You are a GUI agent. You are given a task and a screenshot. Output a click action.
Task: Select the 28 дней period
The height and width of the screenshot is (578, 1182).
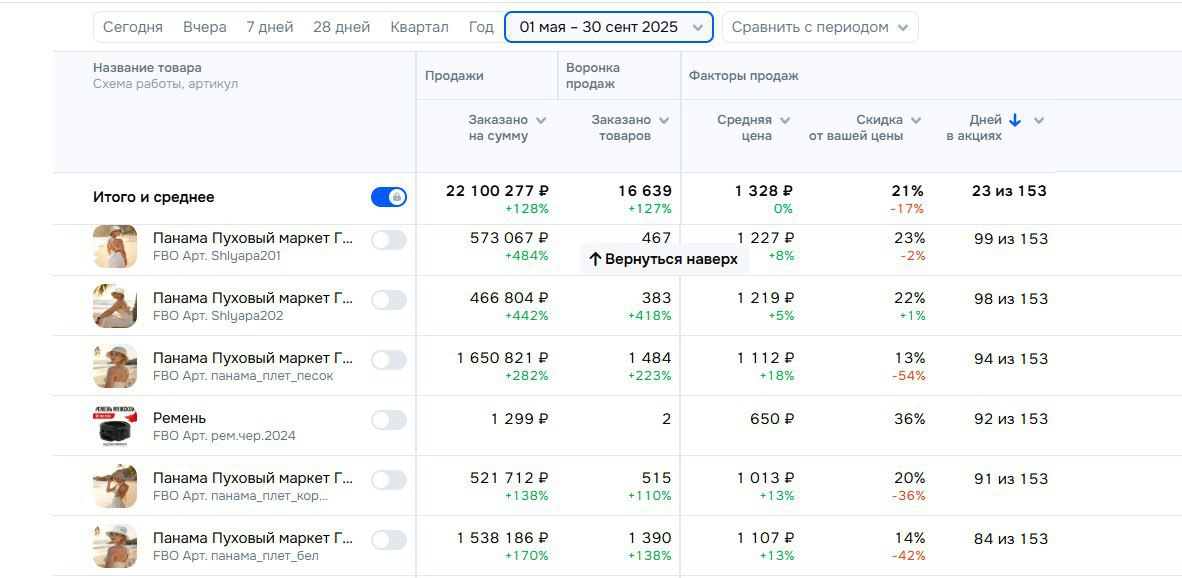pyautogui.click(x=341, y=27)
